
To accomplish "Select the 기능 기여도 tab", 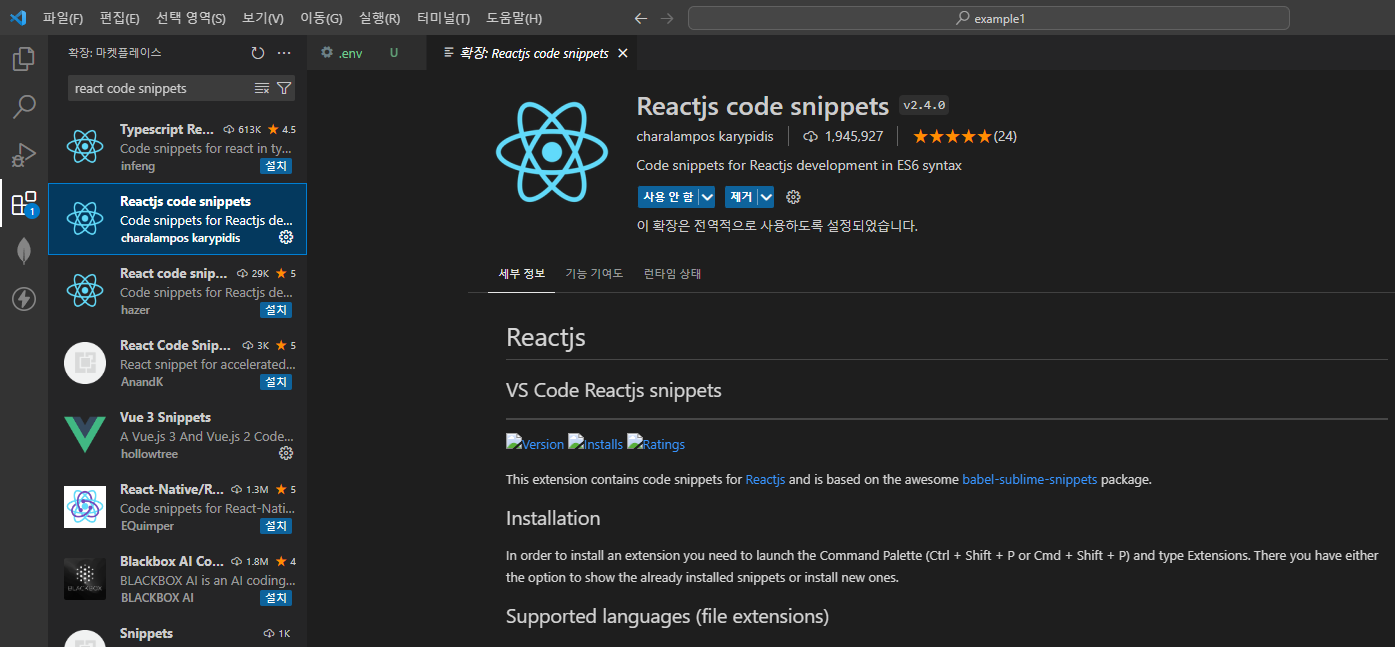I will point(594,273).
